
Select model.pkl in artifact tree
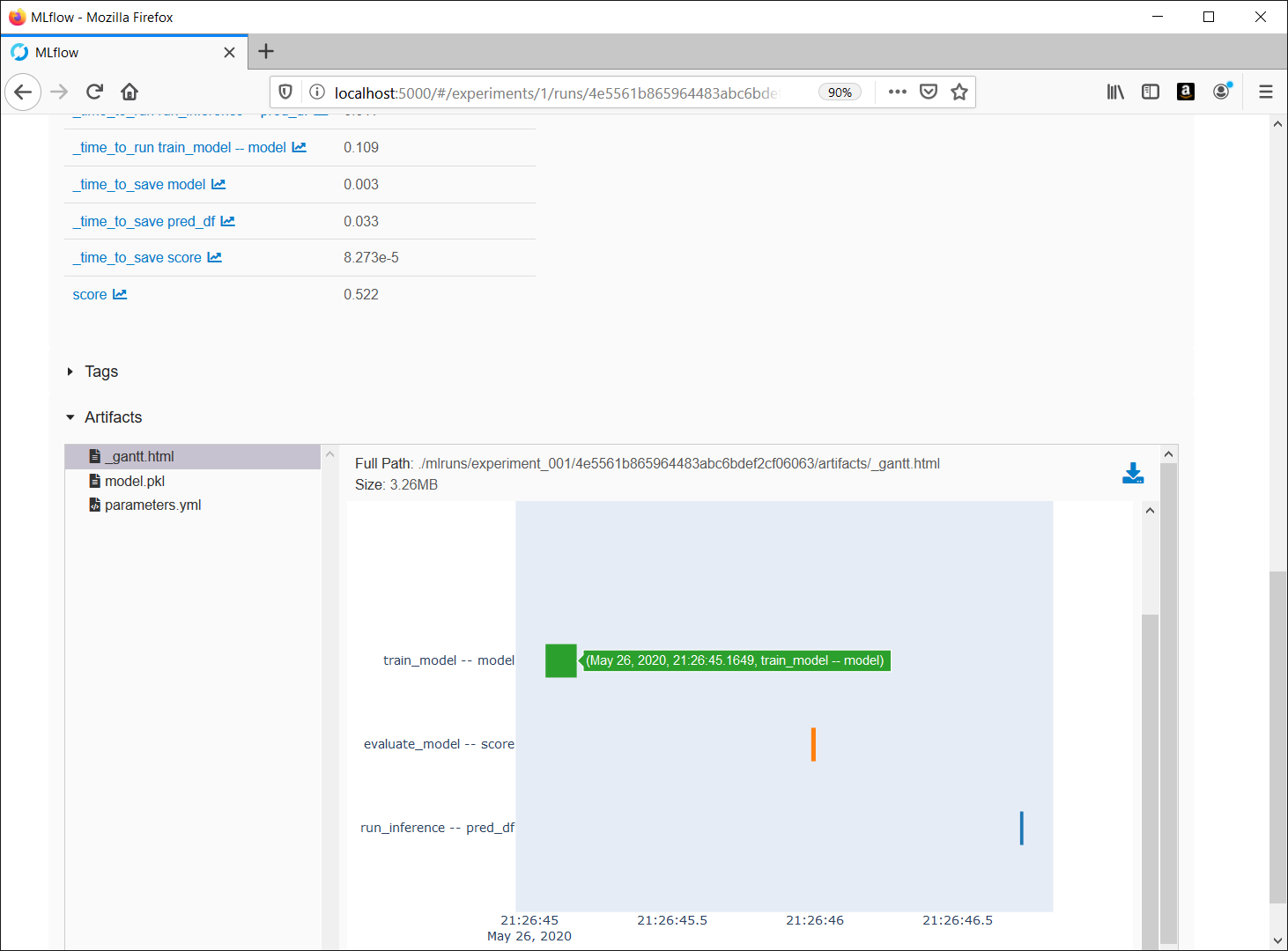click(134, 481)
